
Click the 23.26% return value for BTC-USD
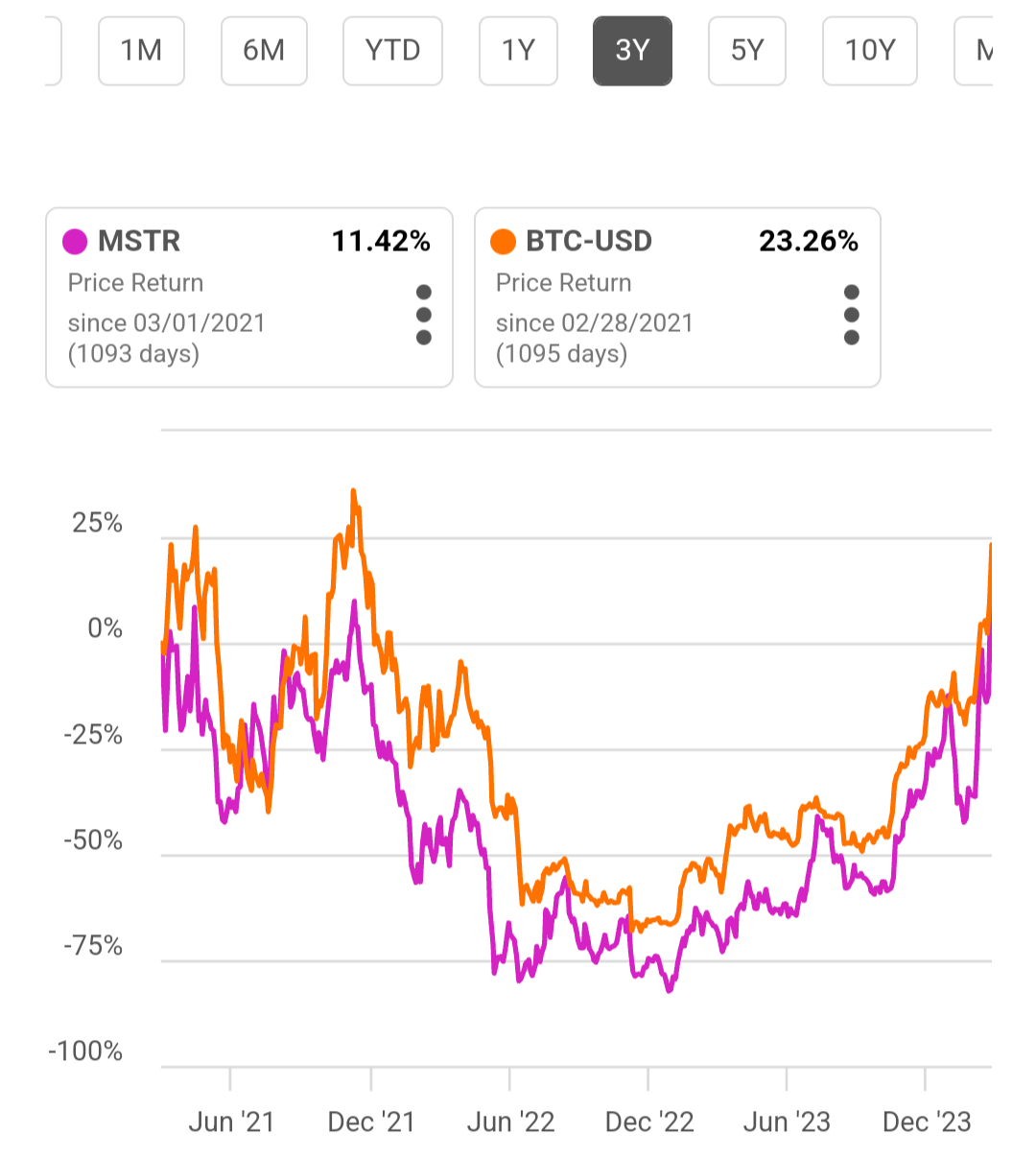click(x=809, y=242)
